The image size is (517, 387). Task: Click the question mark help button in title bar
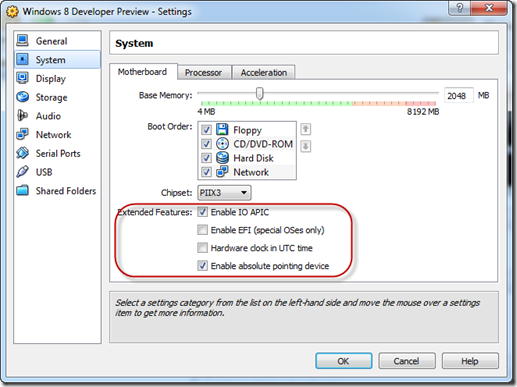point(459,7)
